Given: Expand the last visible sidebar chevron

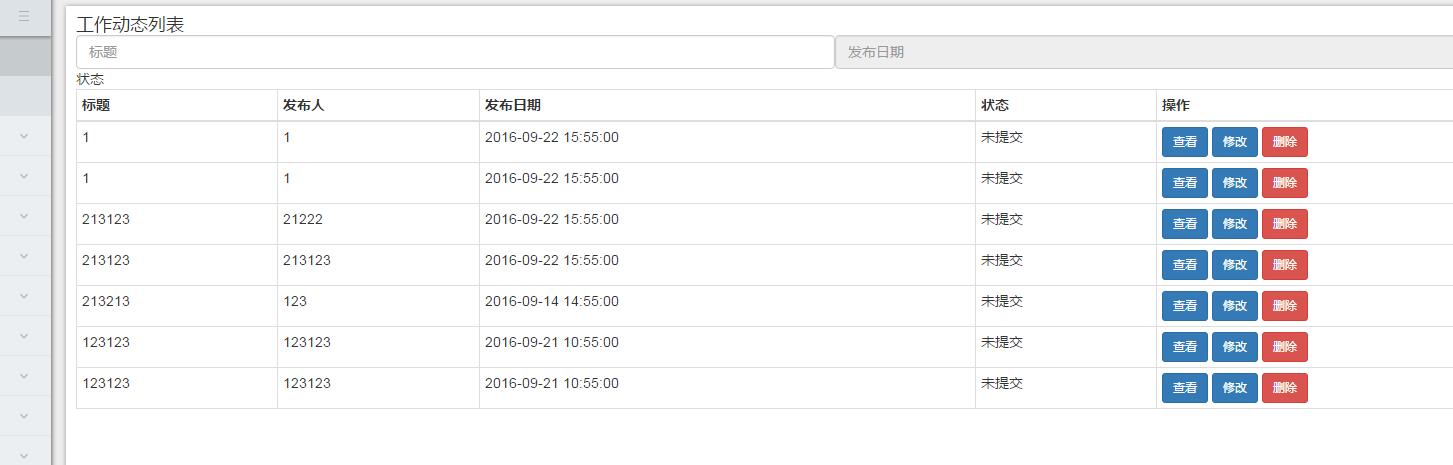Looking at the screenshot, I should coord(24,455).
